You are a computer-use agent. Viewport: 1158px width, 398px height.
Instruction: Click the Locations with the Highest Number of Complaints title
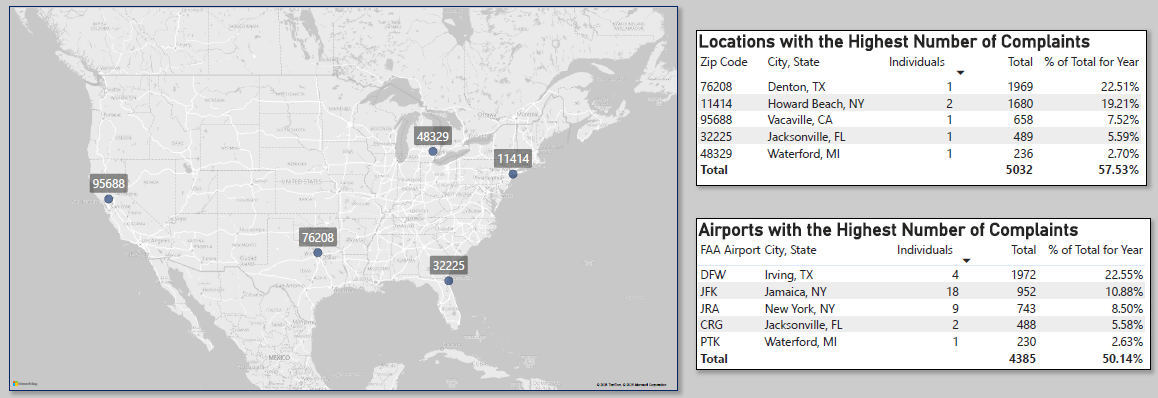tap(894, 41)
